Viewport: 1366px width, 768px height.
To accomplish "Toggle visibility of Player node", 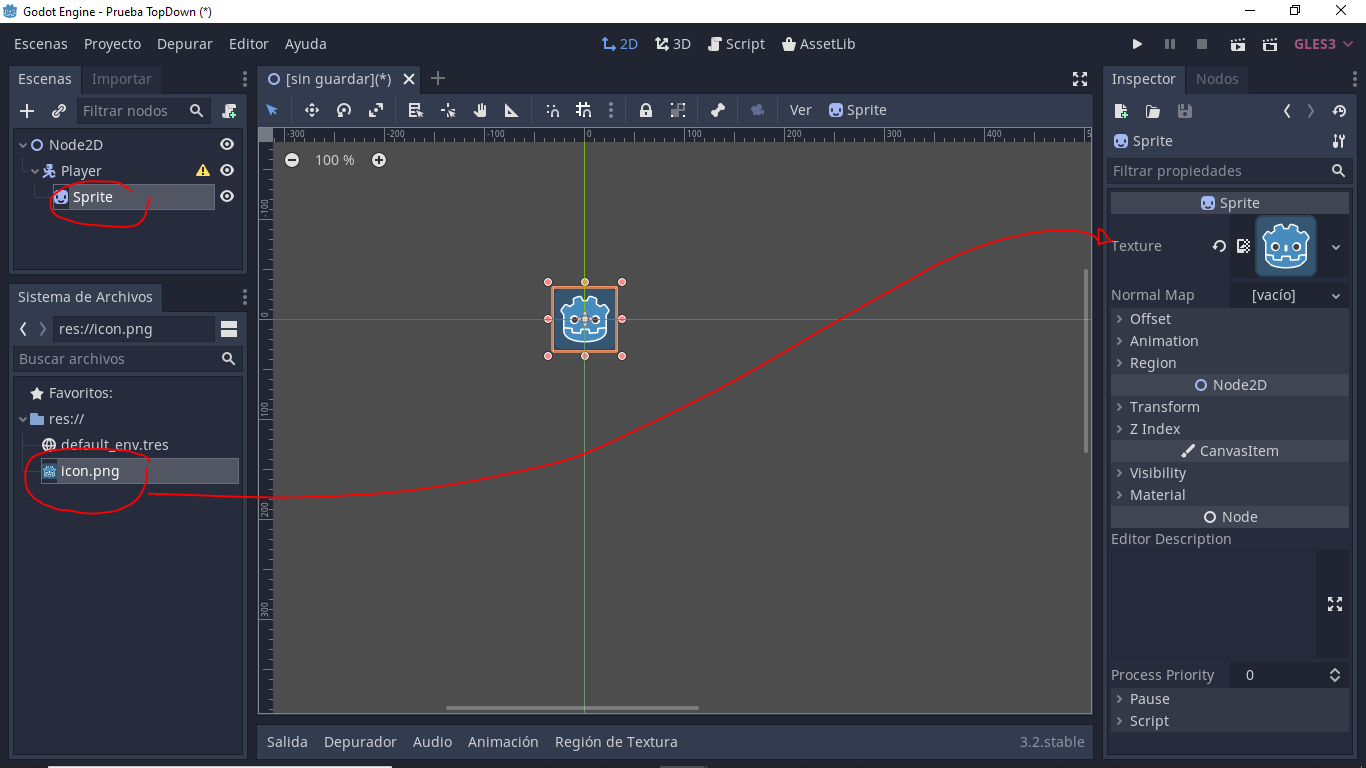I will point(227,171).
